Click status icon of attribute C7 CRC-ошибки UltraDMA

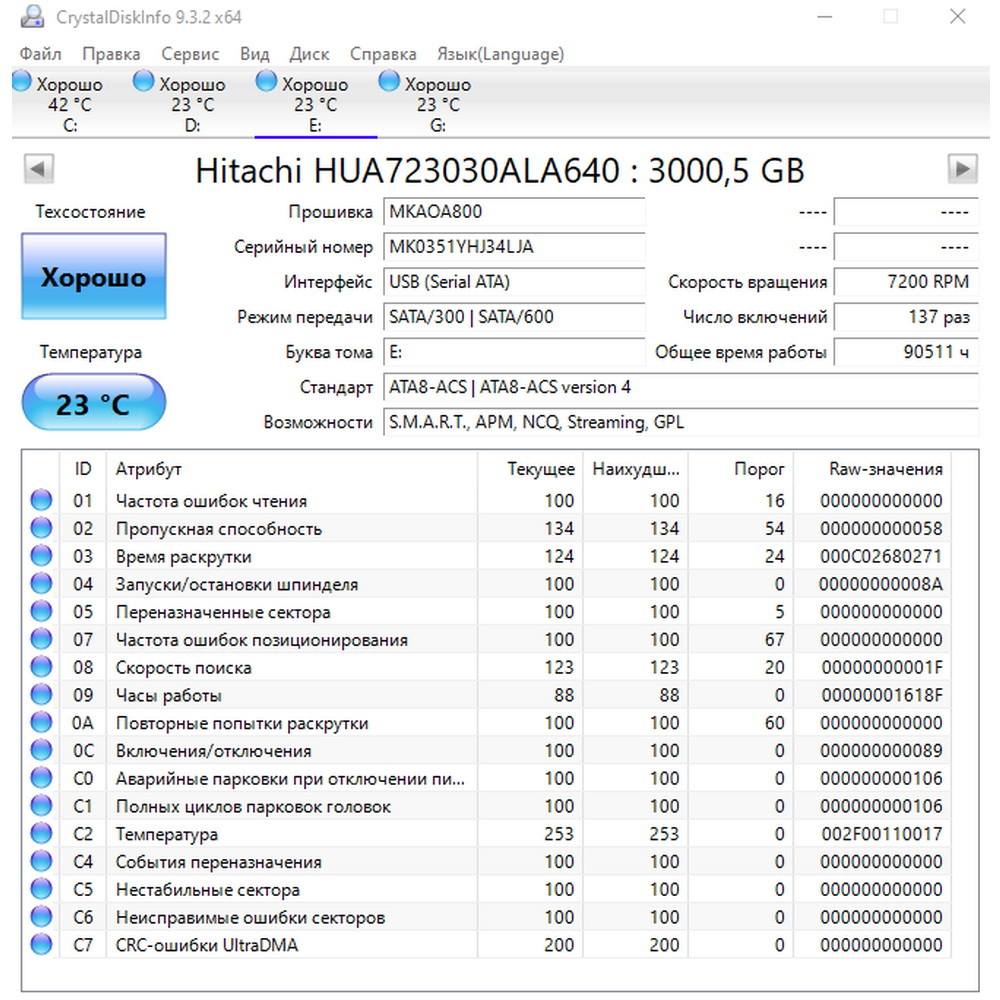(x=41, y=945)
